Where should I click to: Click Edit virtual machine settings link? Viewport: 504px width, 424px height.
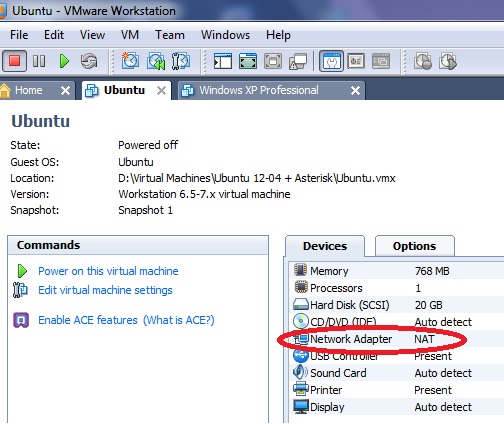coord(105,290)
